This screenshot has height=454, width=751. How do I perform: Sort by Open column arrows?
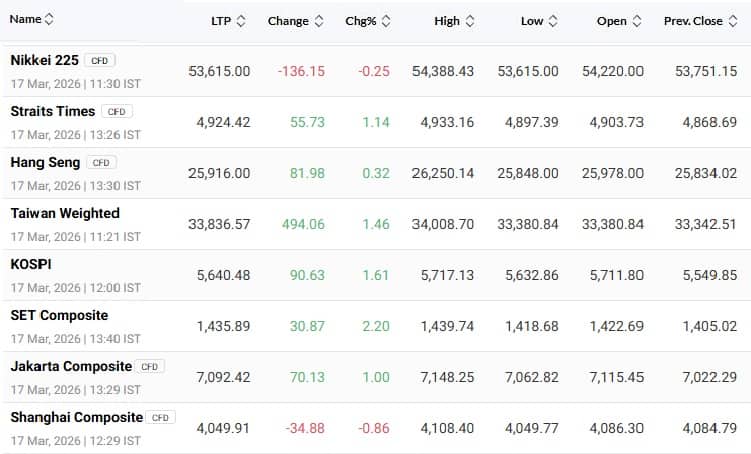(637, 21)
